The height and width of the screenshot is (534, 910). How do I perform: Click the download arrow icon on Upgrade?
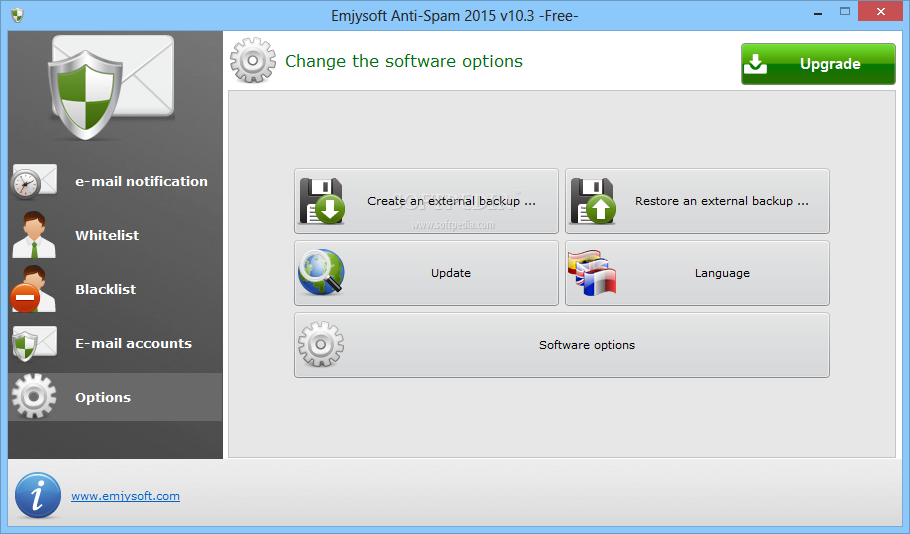pyautogui.click(x=756, y=63)
